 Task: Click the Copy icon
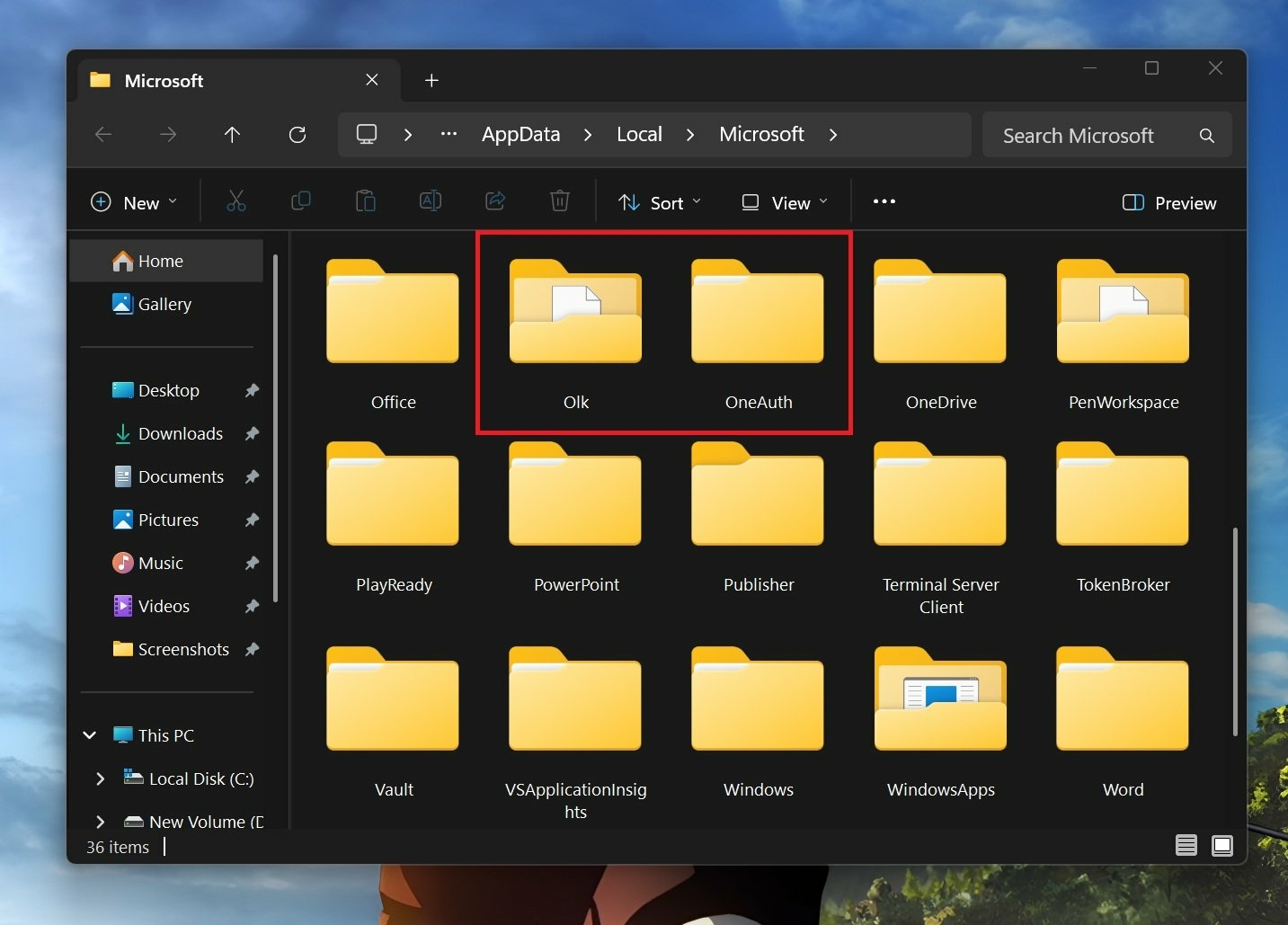pyautogui.click(x=301, y=200)
